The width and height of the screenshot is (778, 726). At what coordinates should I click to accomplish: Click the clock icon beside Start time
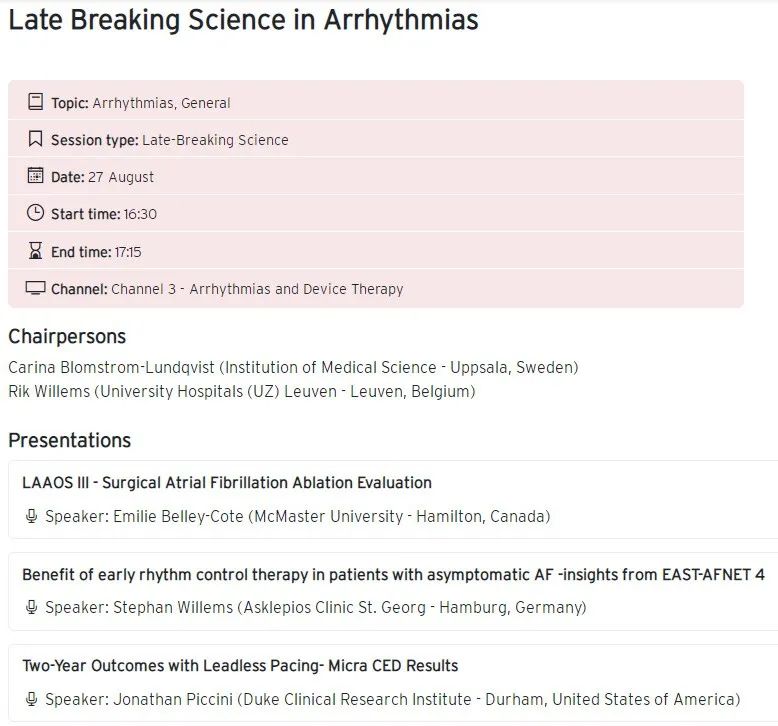point(36,213)
